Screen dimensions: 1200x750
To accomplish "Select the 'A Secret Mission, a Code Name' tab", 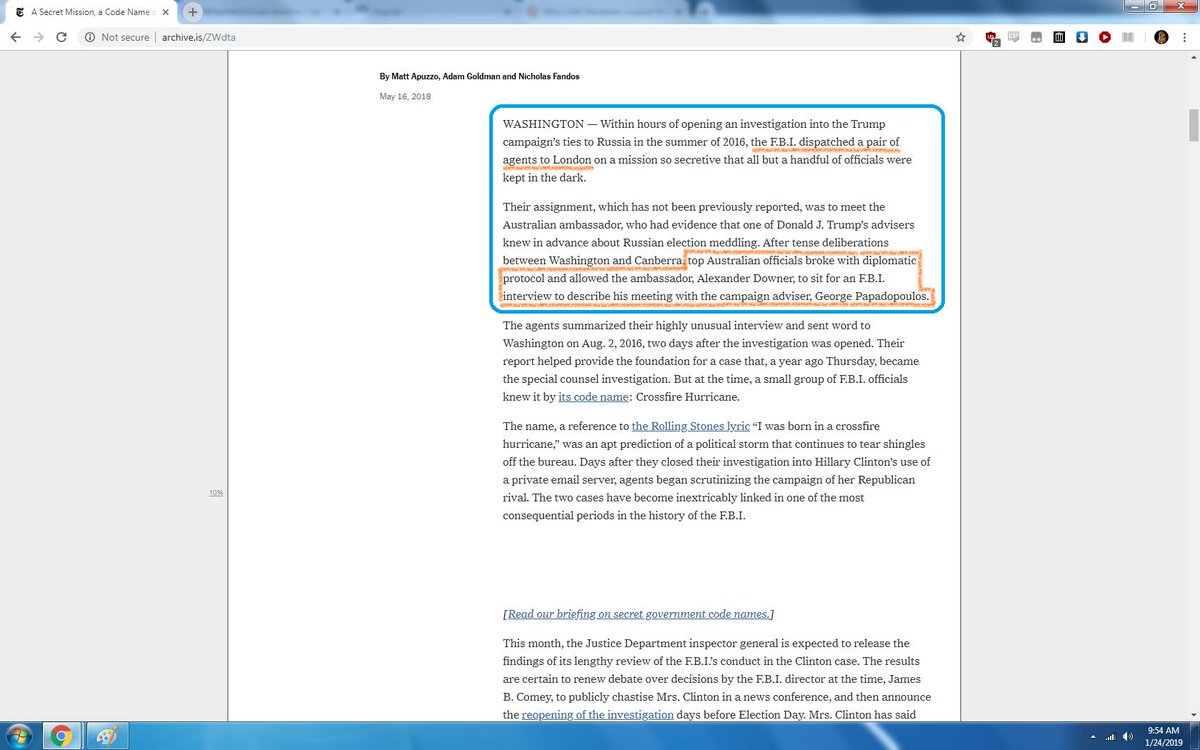I will (x=90, y=12).
